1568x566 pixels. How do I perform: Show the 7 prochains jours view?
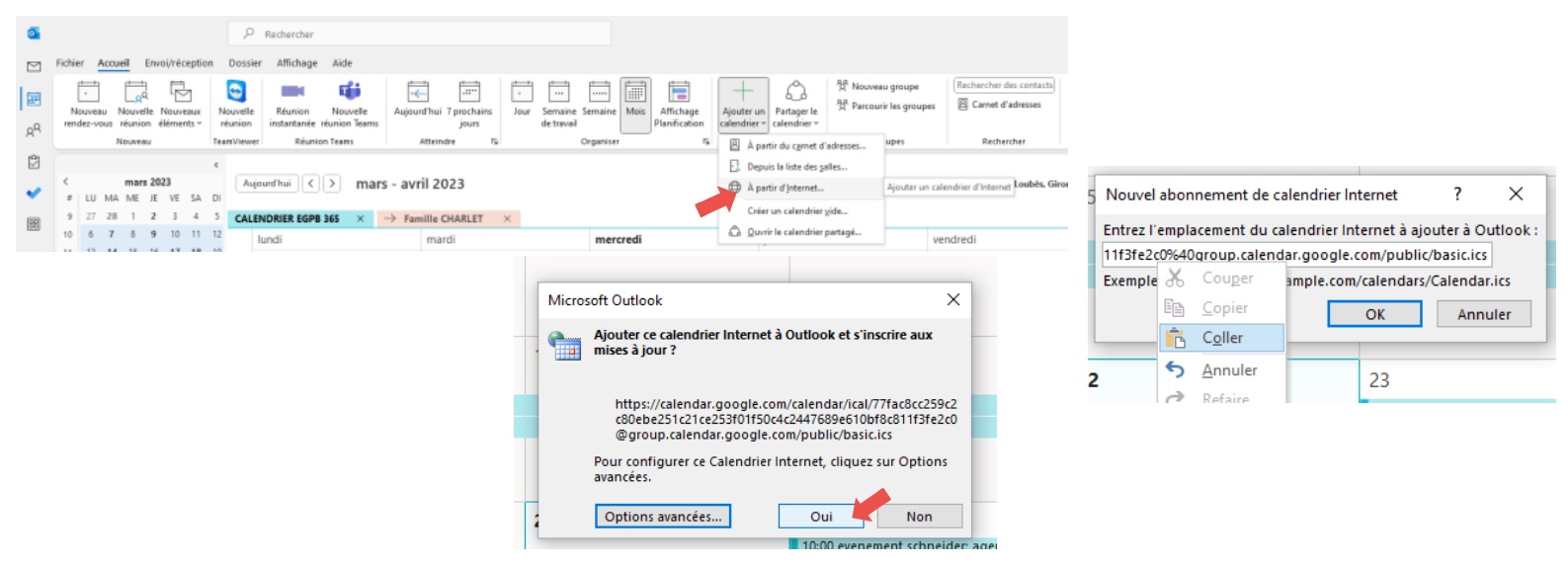tap(469, 104)
